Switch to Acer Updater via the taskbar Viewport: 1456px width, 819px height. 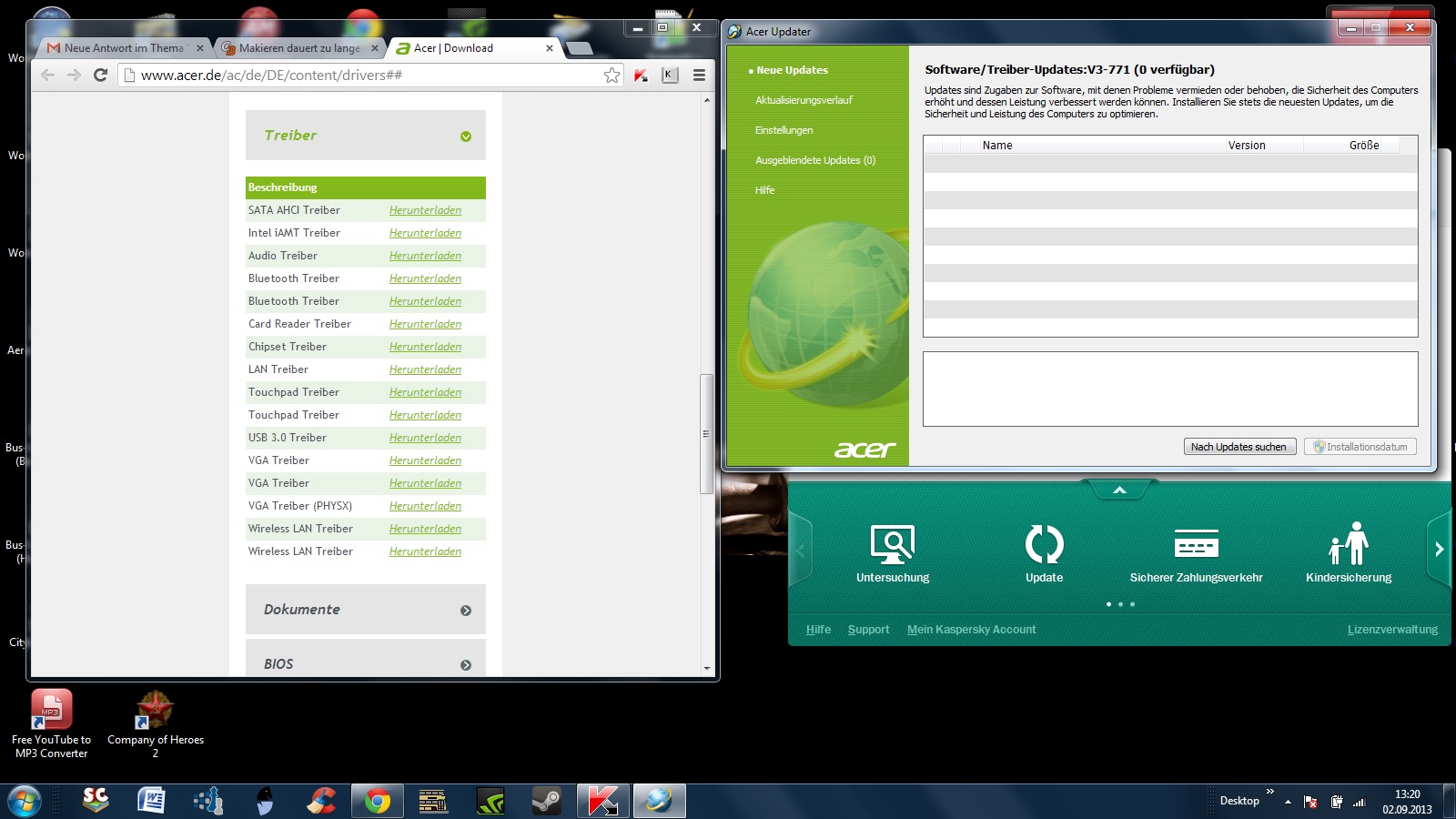pos(660,802)
